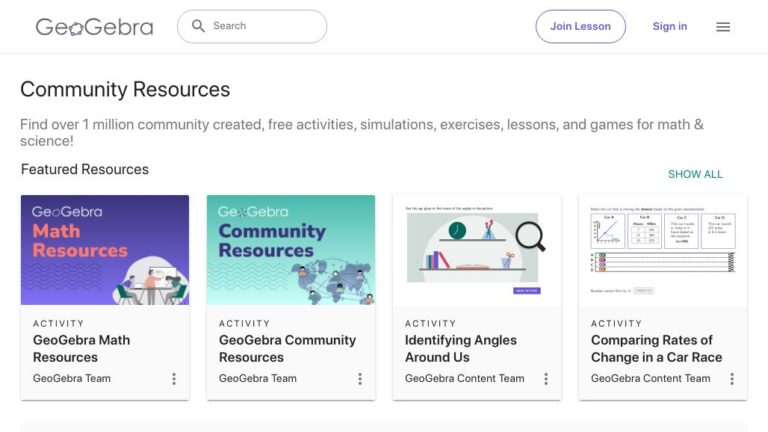Click the search magnifier icon
The height and width of the screenshot is (432, 768).
198,26
